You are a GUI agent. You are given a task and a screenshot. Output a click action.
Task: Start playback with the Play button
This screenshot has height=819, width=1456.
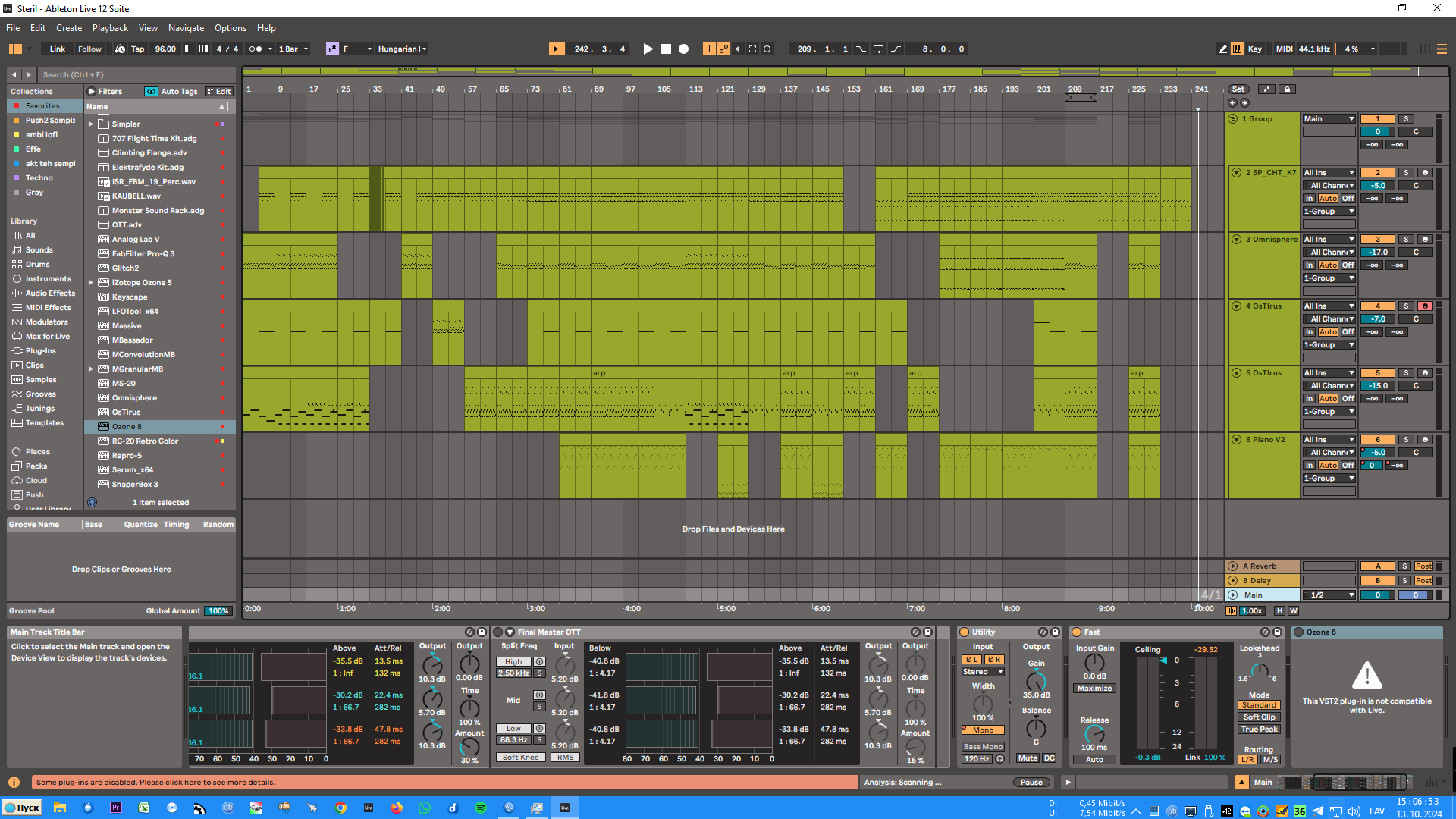tap(648, 49)
